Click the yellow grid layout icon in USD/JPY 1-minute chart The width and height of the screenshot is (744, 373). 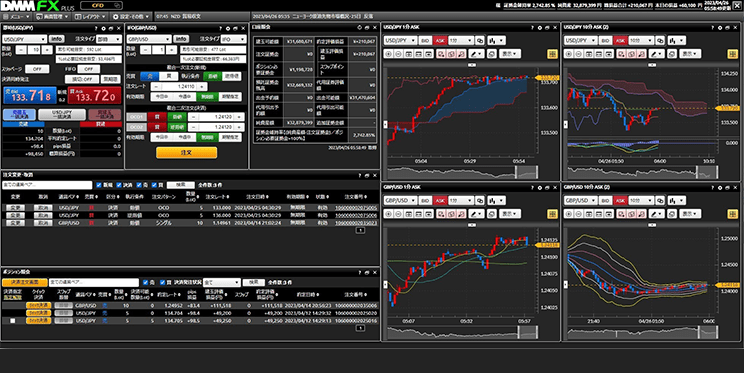(x=552, y=54)
